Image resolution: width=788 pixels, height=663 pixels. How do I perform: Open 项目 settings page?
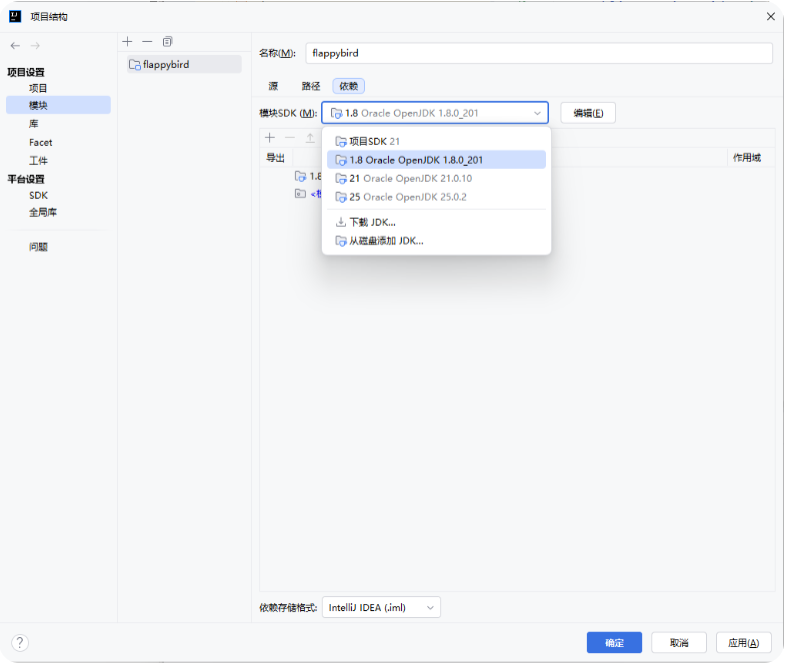point(38,88)
